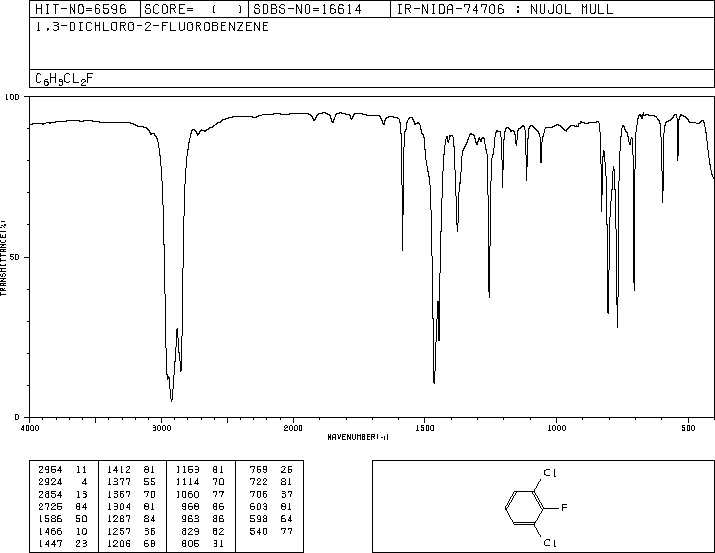The height and width of the screenshot is (553, 715).
Task: Click the 2964 peak value in the table
Action: pos(50,470)
